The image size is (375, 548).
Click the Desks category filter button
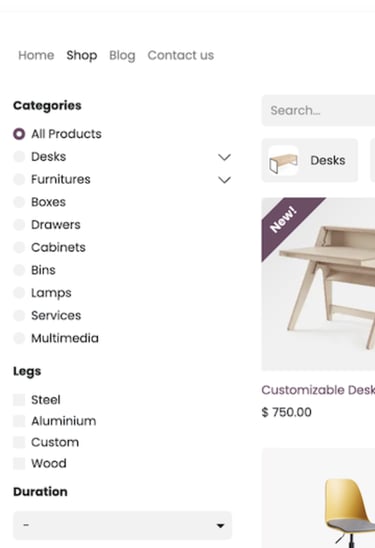(310, 160)
